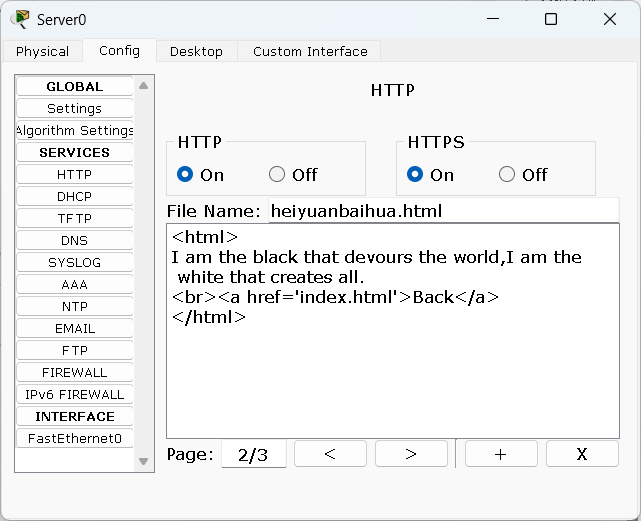This screenshot has width=641, height=521.
Task: Open the Custom Interface tab
Action: click(310, 52)
